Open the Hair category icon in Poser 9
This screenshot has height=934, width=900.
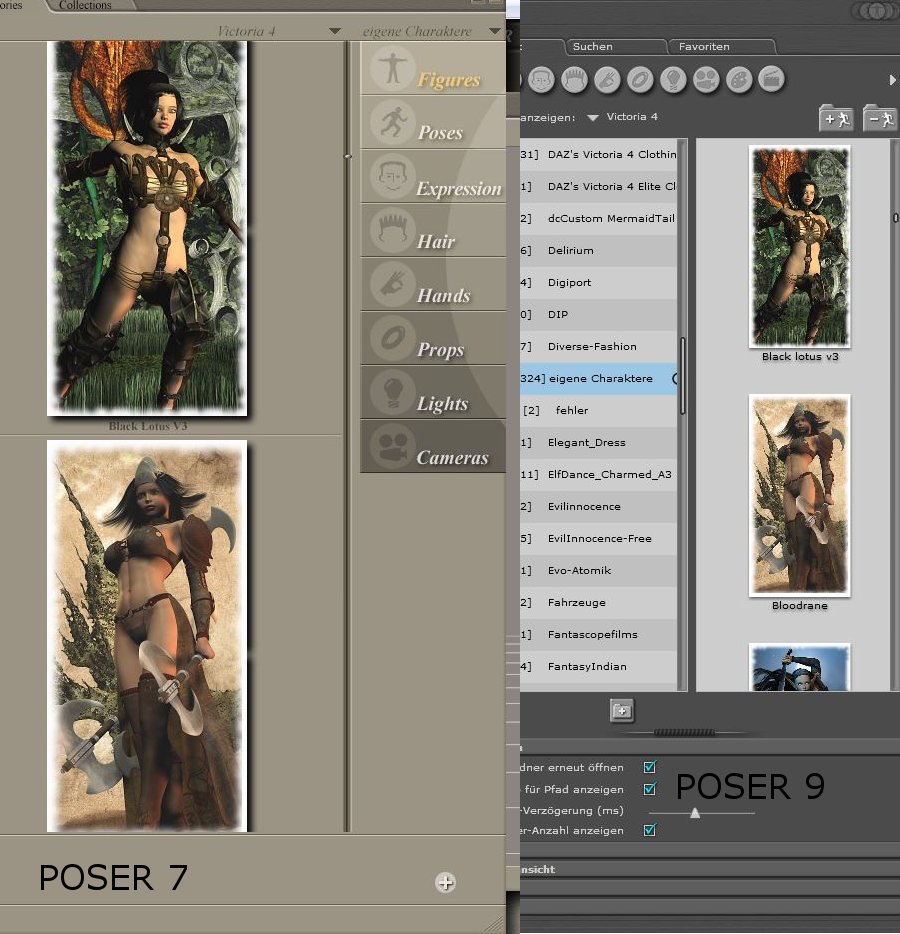click(x=576, y=79)
